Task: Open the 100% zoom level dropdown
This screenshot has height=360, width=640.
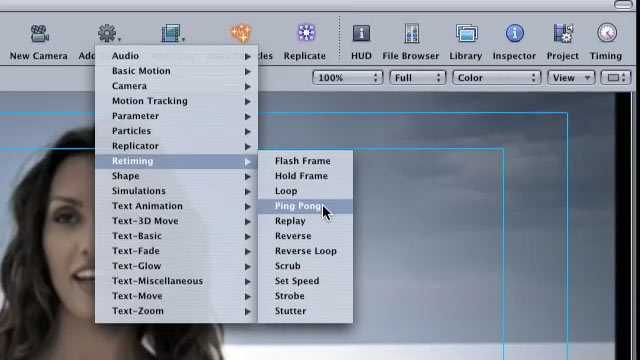Action: (347, 78)
